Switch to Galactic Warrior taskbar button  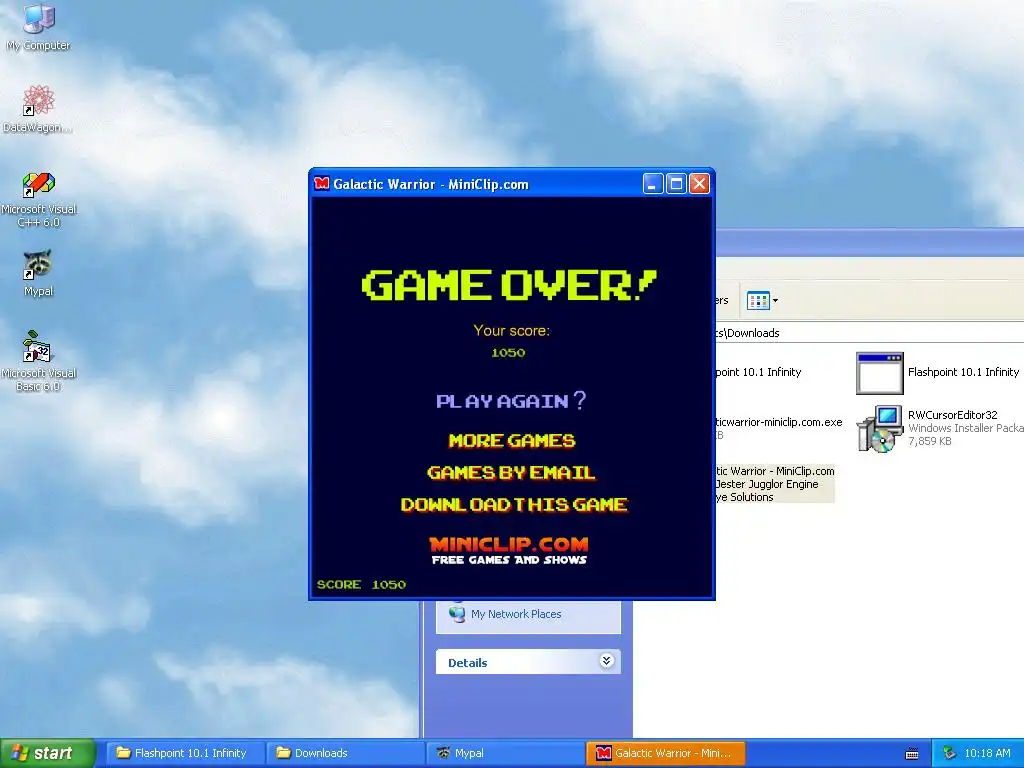[x=665, y=753]
